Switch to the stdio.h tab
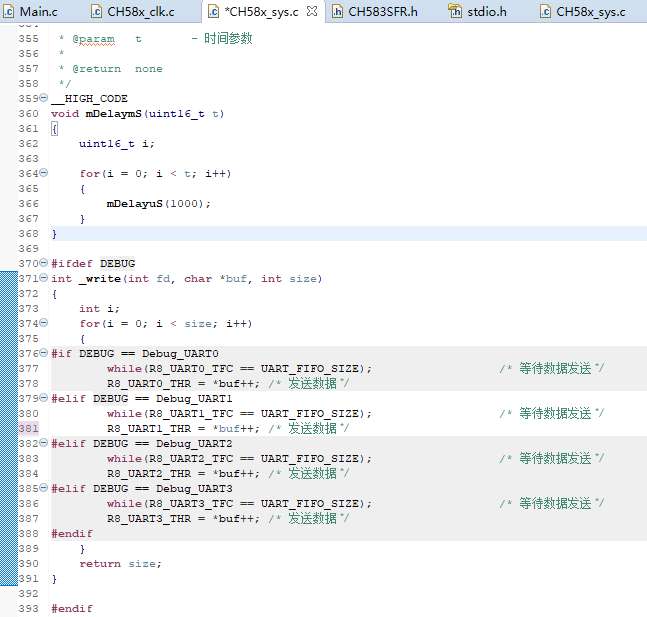Image resolution: width=647 pixels, height=617 pixels. point(487,12)
